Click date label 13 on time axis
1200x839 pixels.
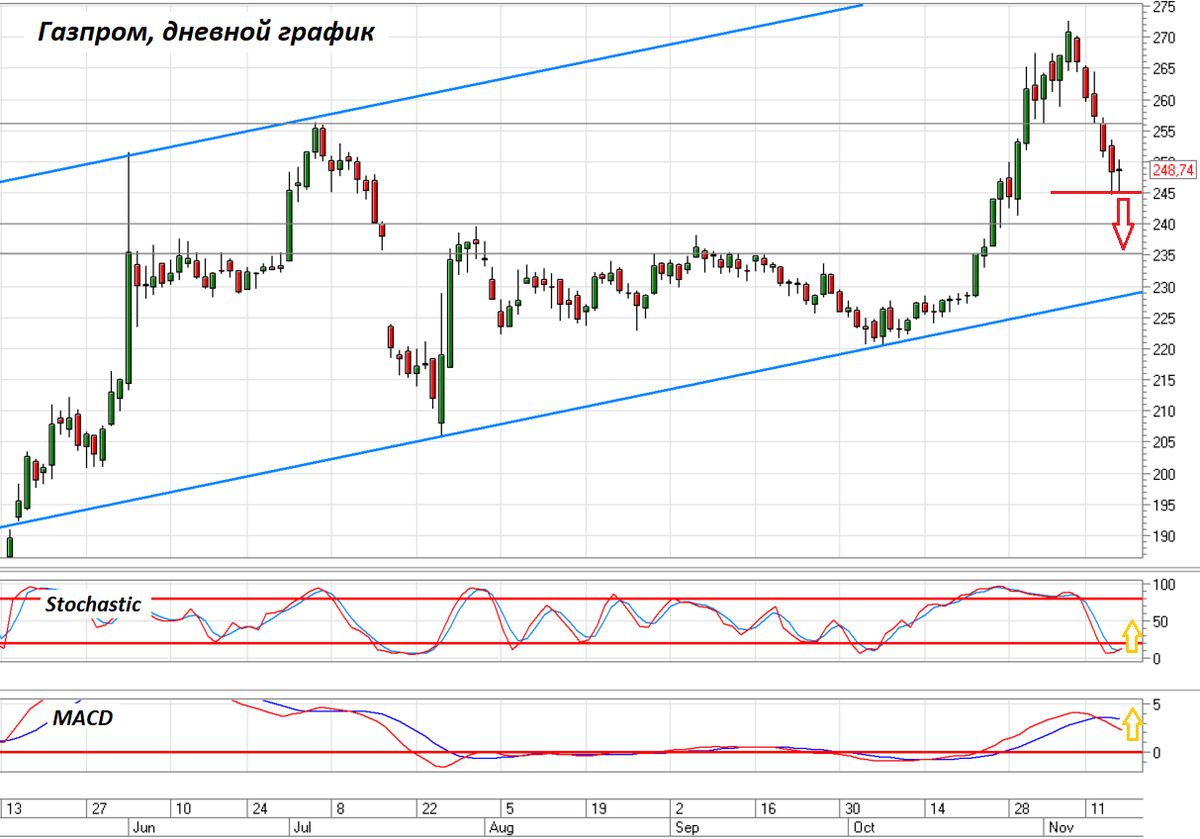coord(14,808)
